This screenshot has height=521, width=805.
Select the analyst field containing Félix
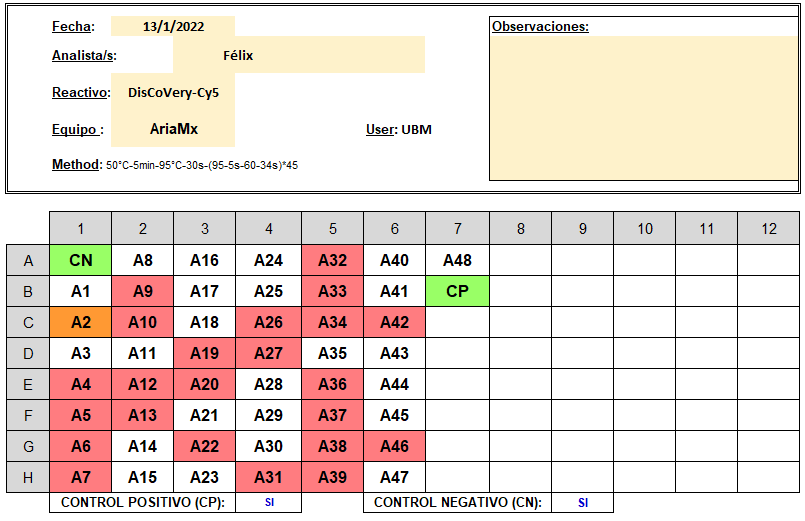299,55
